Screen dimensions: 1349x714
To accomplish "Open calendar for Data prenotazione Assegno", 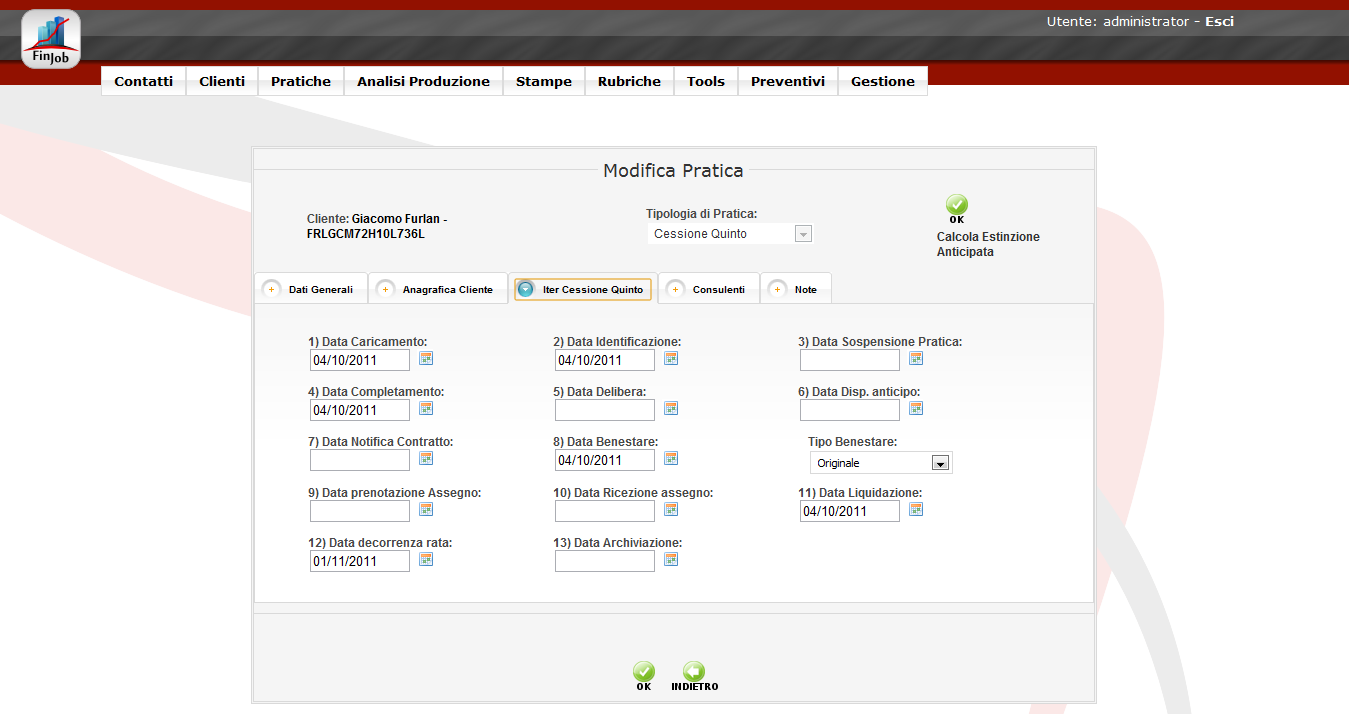I will [426, 509].
